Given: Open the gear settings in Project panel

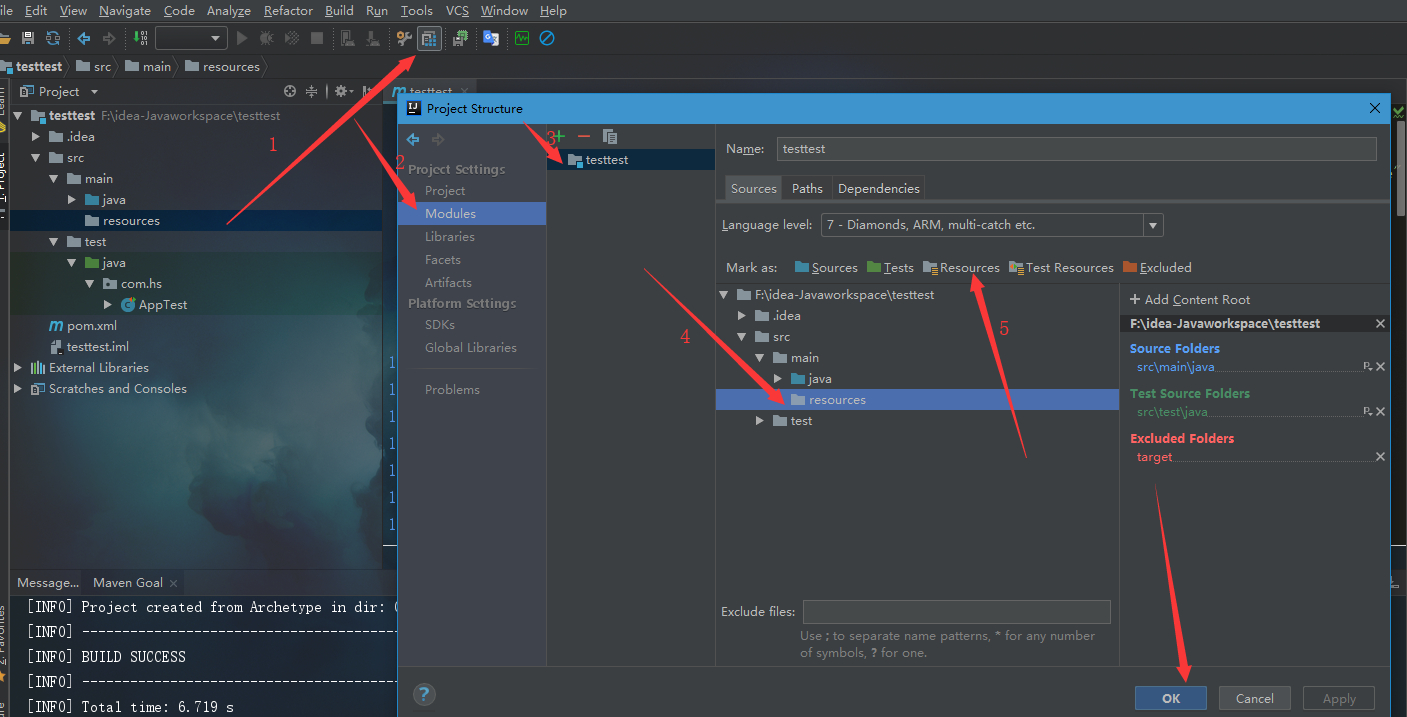Looking at the screenshot, I should [x=342, y=91].
